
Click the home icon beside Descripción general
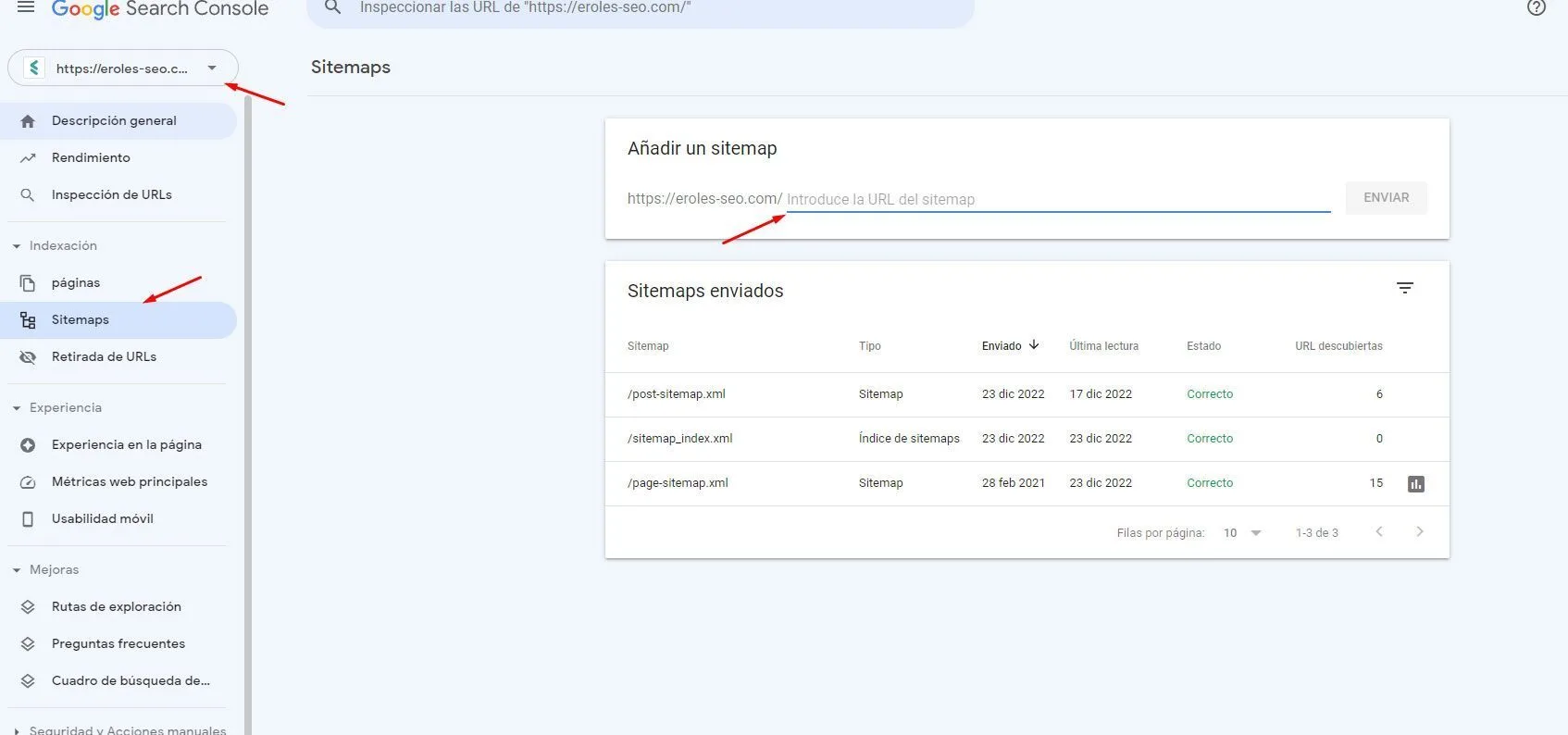[28, 121]
